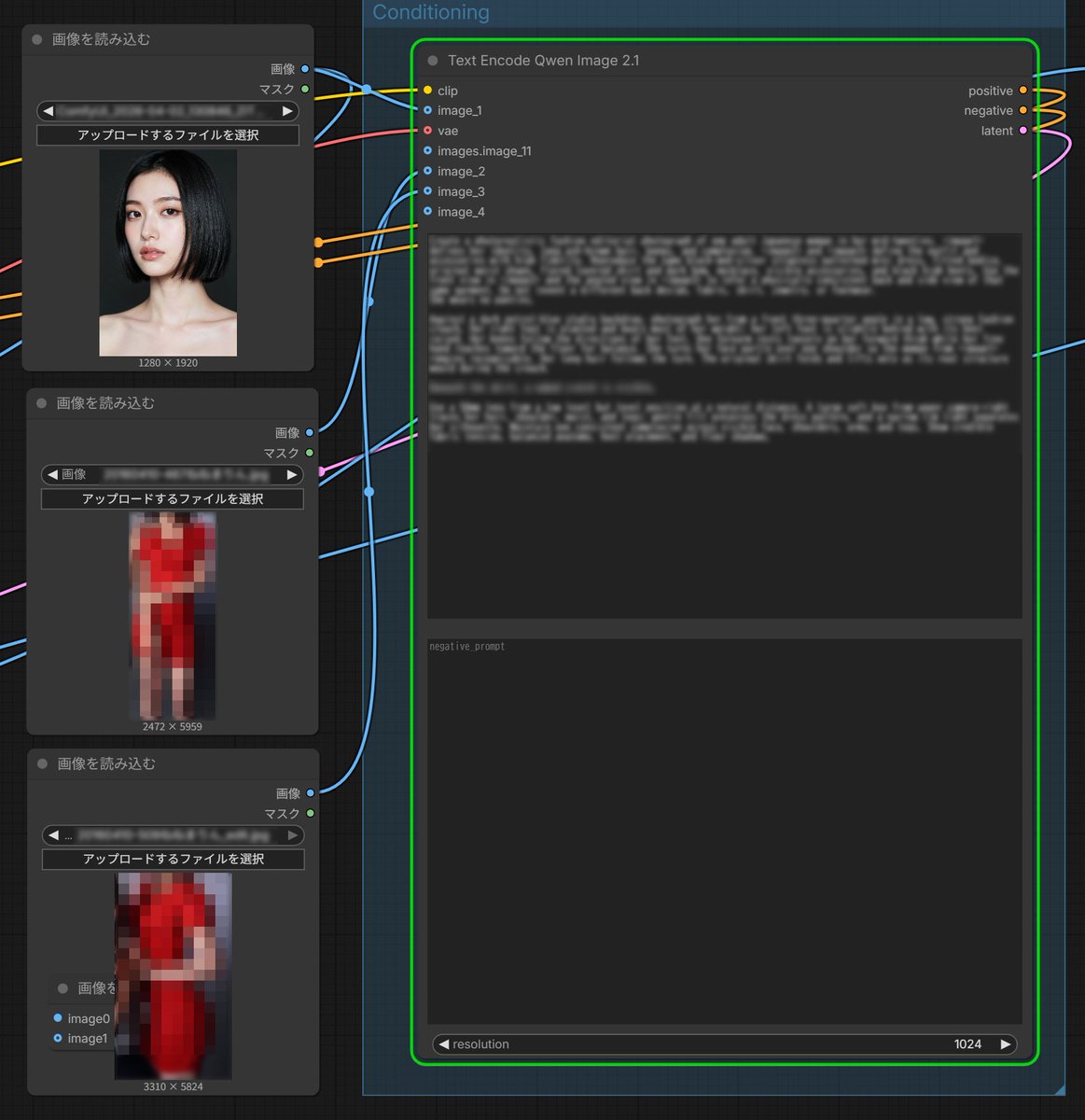Collapse the load image node showing 2472 × 5959

click(42, 403)
